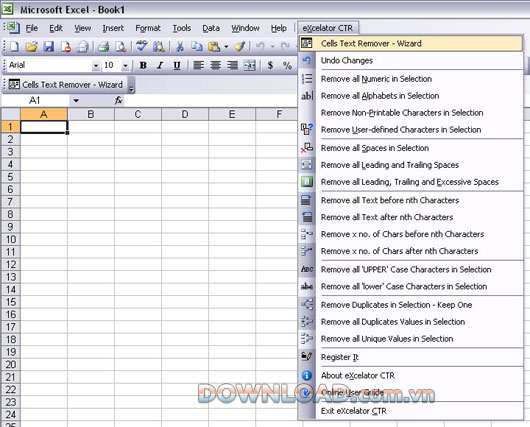This screenshot has width=530, height=427.
Task: Click the Undo arrow in the standard toolbar
Action: (260, 46)
